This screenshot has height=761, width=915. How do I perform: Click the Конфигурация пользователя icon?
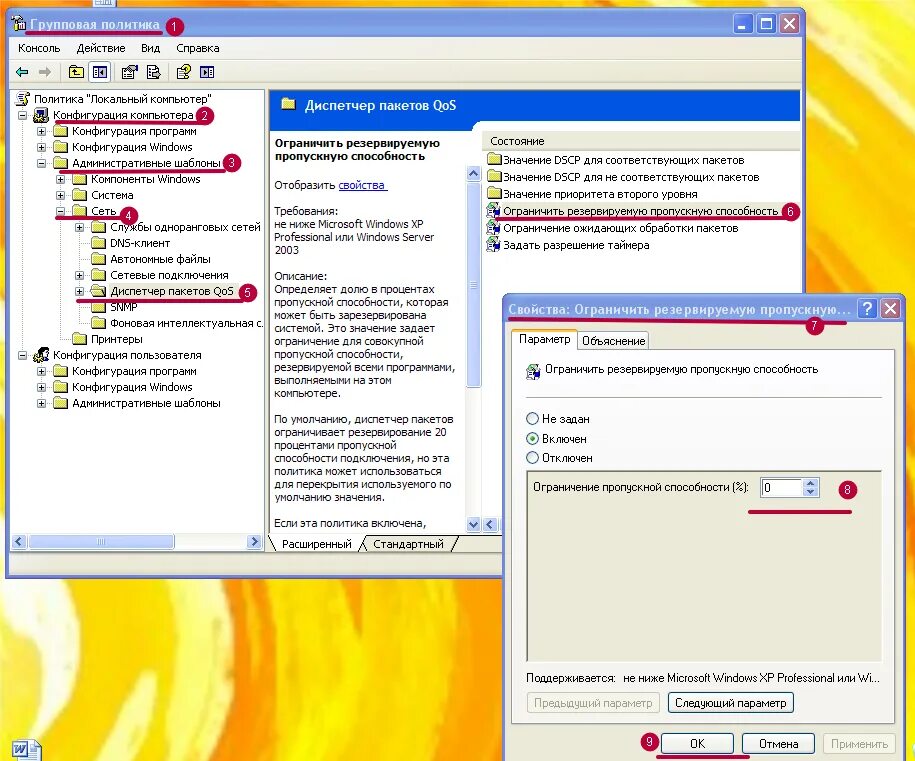click(x=41, y=355)
